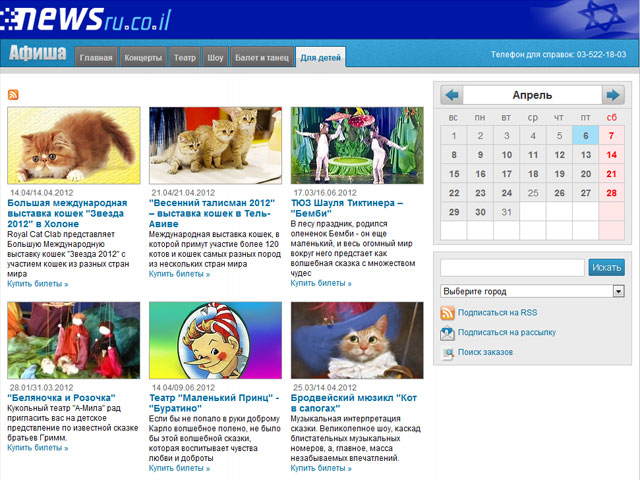
Task: Select the Для детей tab
Action: point(320,57)
